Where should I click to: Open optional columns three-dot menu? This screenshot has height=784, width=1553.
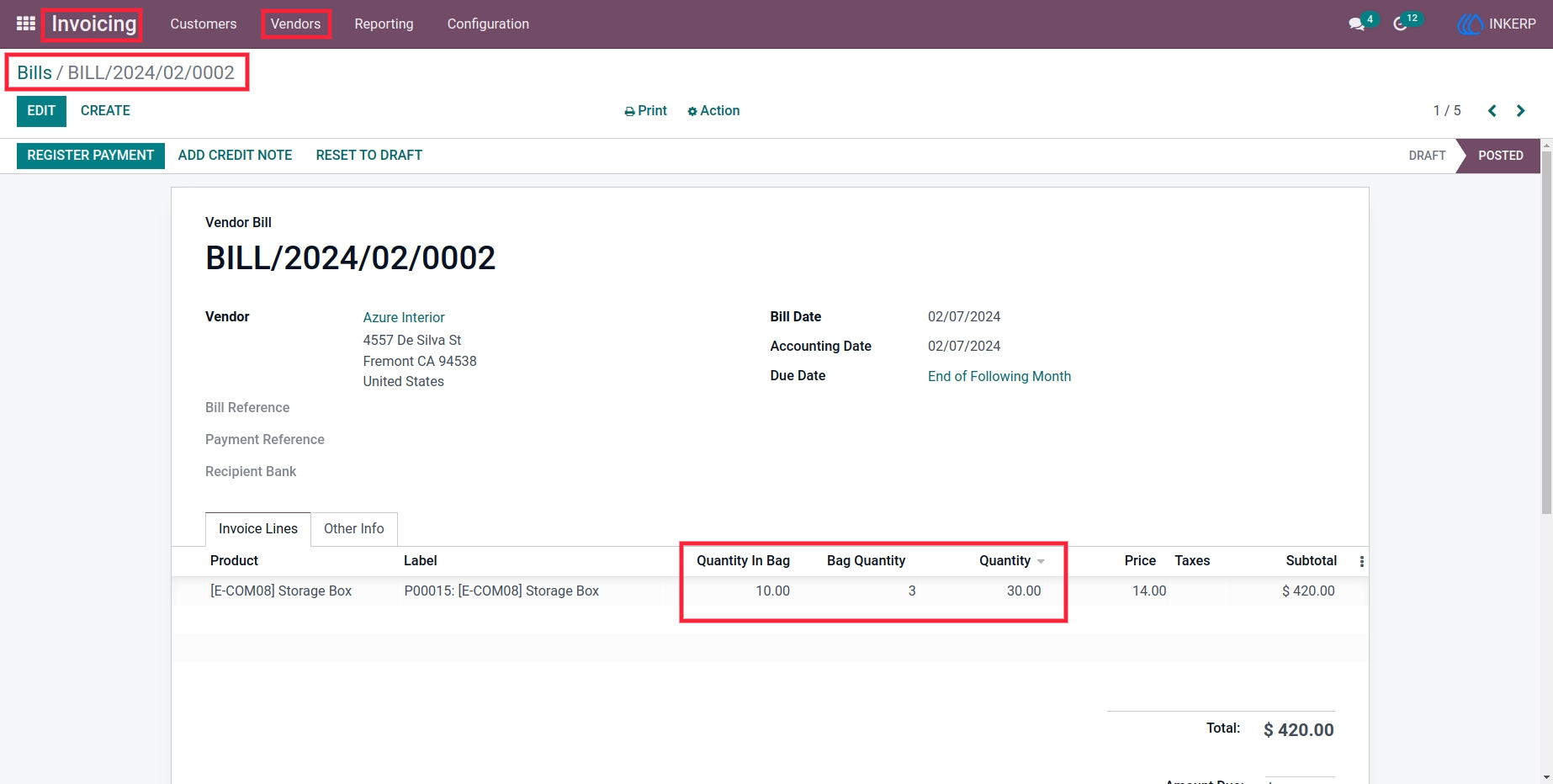(x=1362, y=561)
